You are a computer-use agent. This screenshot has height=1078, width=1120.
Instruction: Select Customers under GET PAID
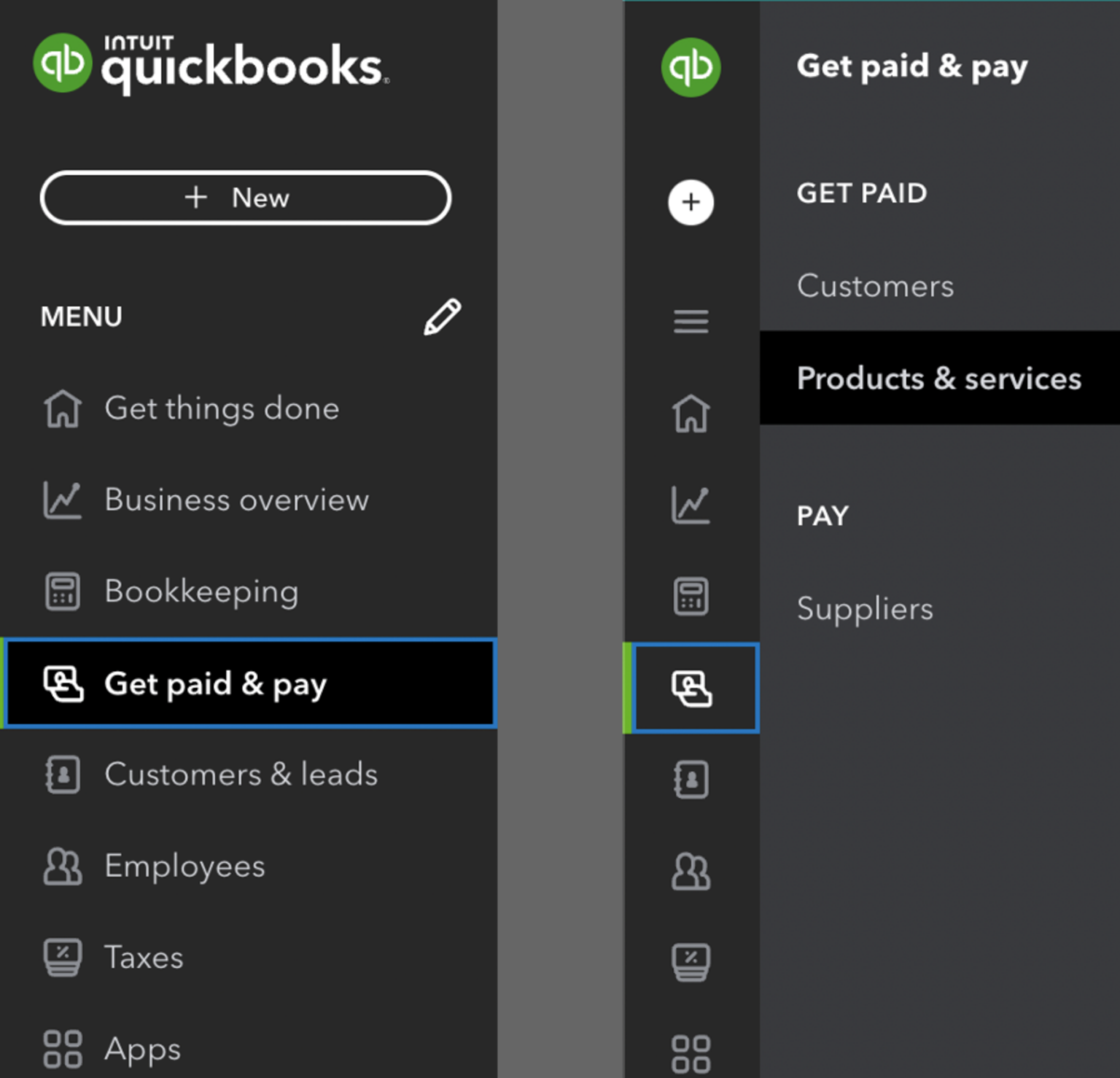point(875,286)
